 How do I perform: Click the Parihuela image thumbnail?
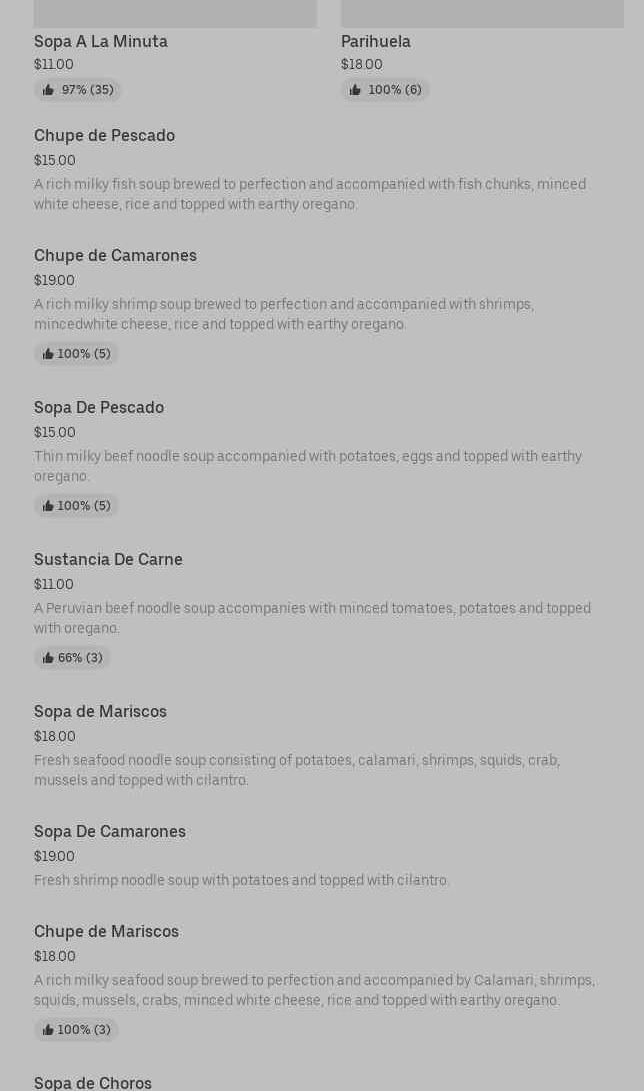click(x=482, y=13)
